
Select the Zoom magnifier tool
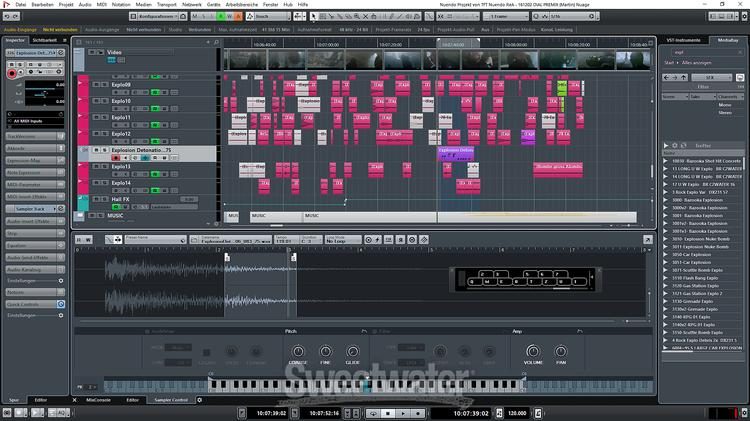click(x=356, y=16)
